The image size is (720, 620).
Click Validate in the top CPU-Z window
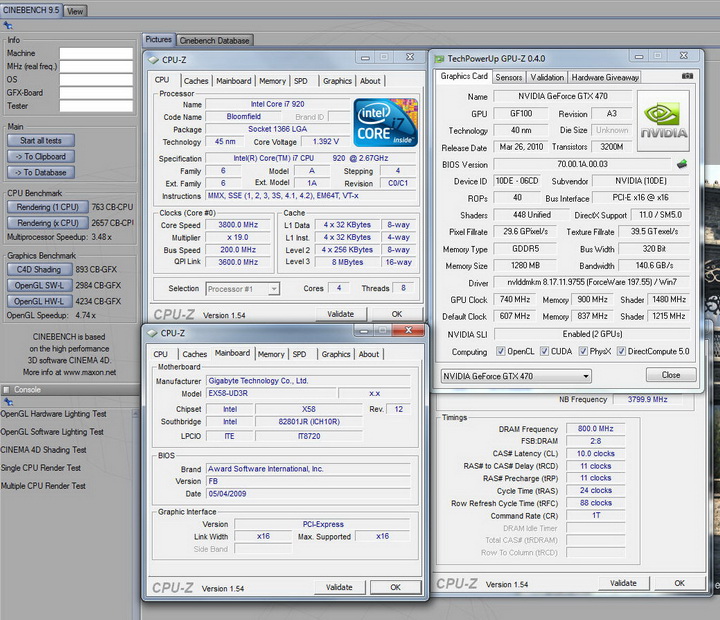341,314
